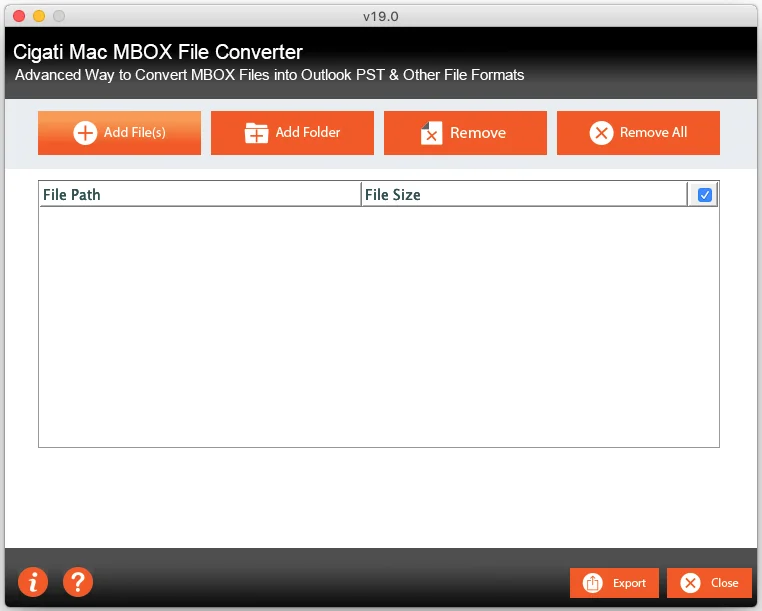Click the Remove All button
Screen dimensions: 762x611
click(638, 133)
